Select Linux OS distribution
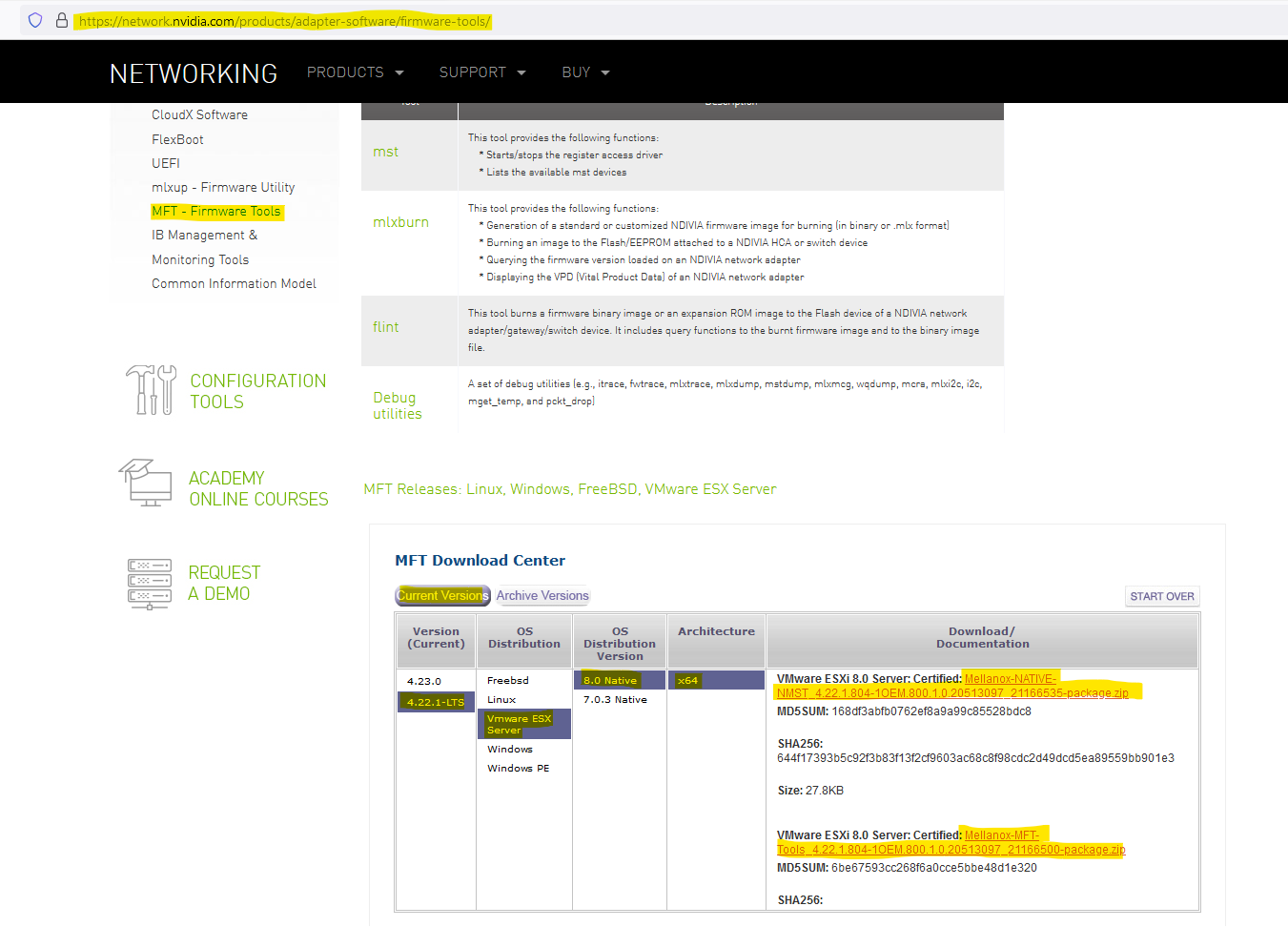 click(x=501, y=699)
